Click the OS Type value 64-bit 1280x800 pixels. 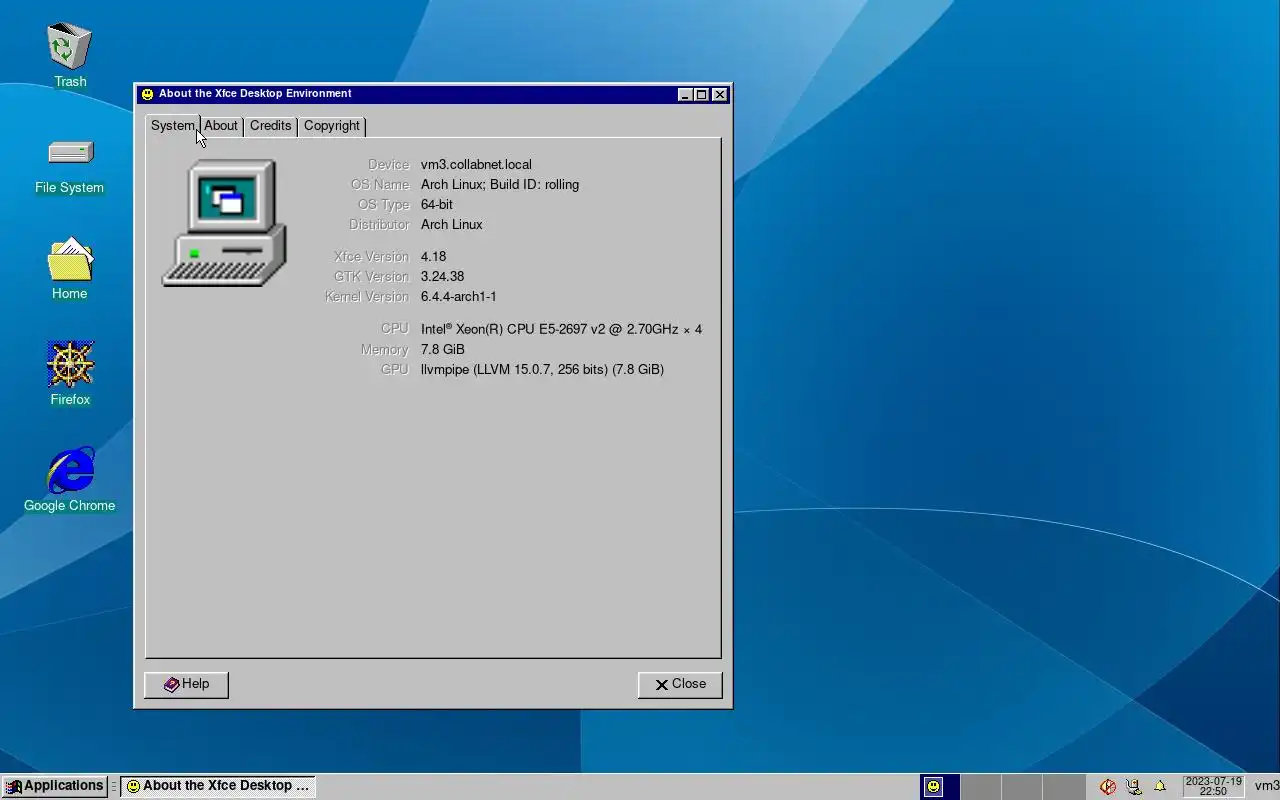coord(437,204)
